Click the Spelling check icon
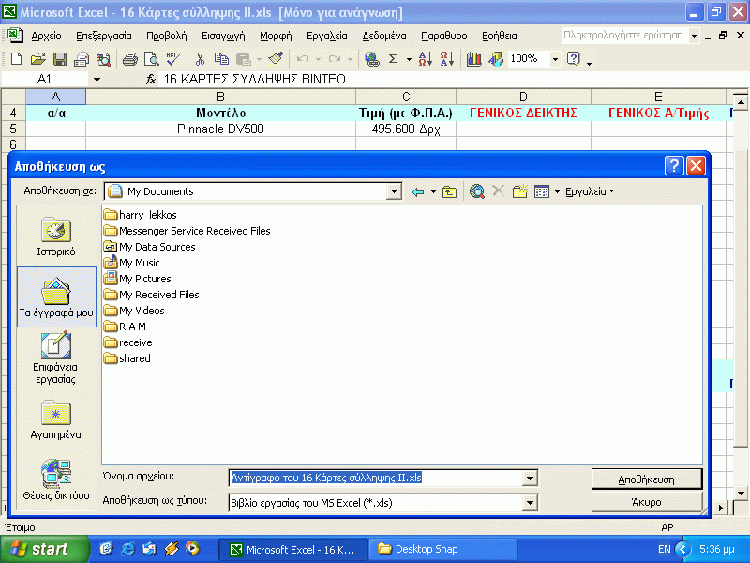 (x=173, y=59)
